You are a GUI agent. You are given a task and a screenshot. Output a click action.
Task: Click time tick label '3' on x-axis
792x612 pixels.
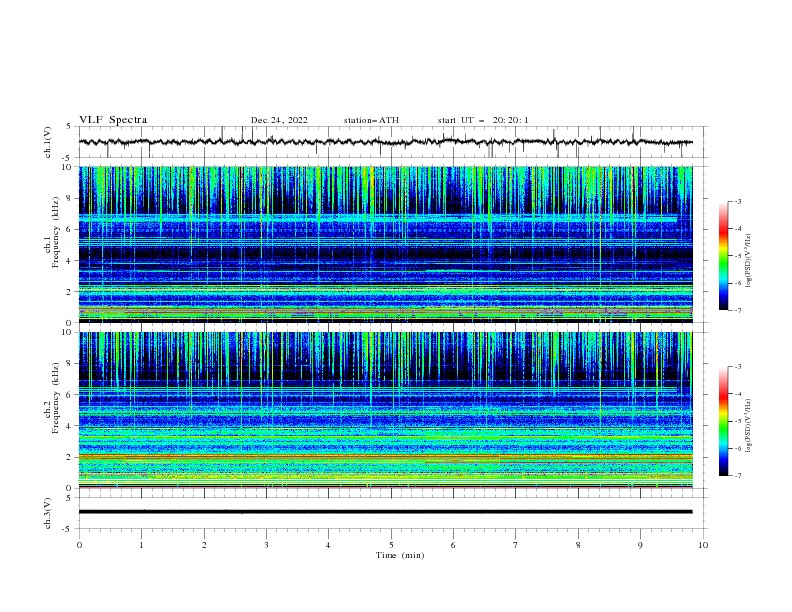pyautogui.click(x=266, y=545)
